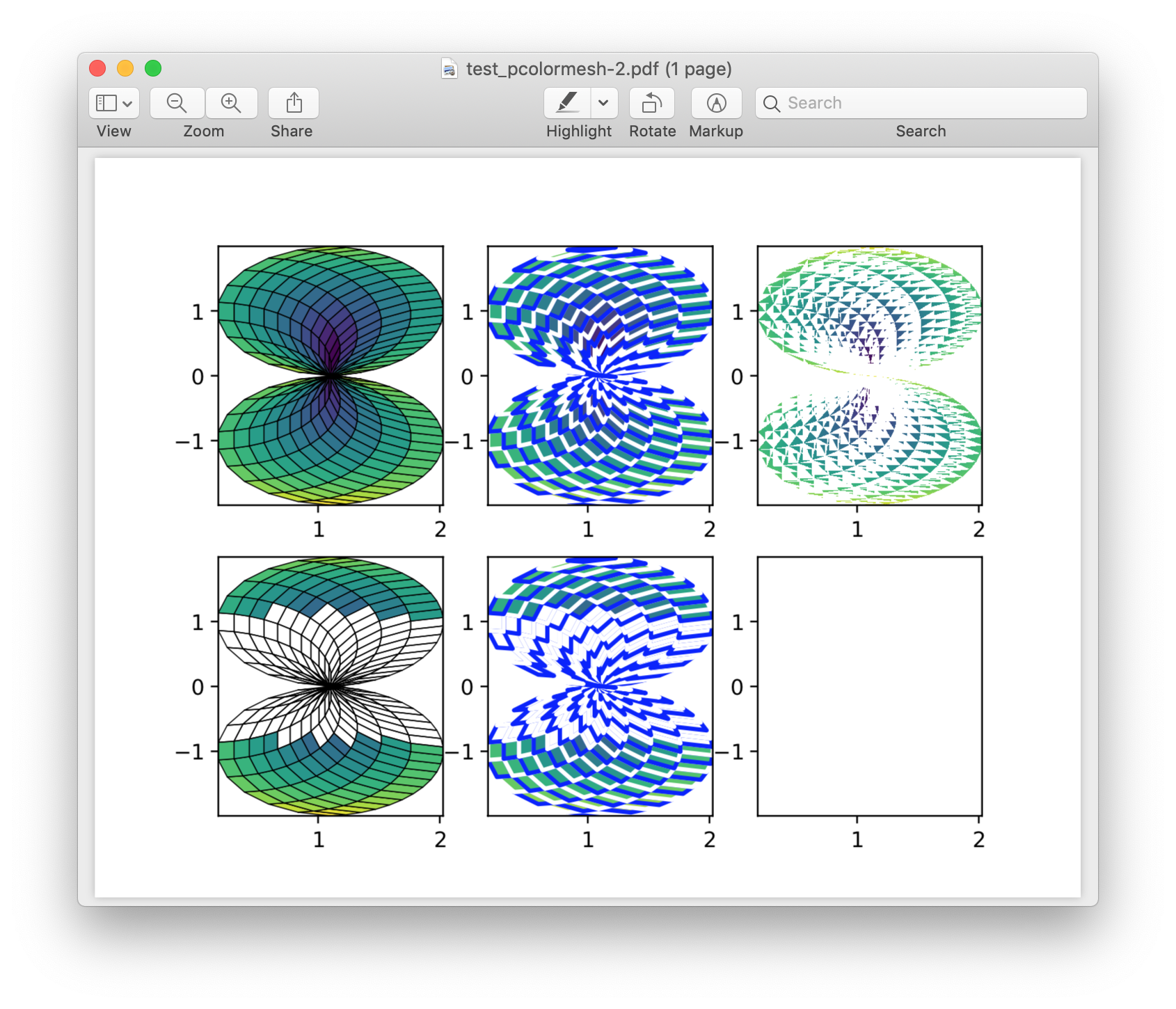Screen dimensions: 1176x1009
Task: Click the top-left pcolormesh plot with black edges
Action: tap(331, 376)
